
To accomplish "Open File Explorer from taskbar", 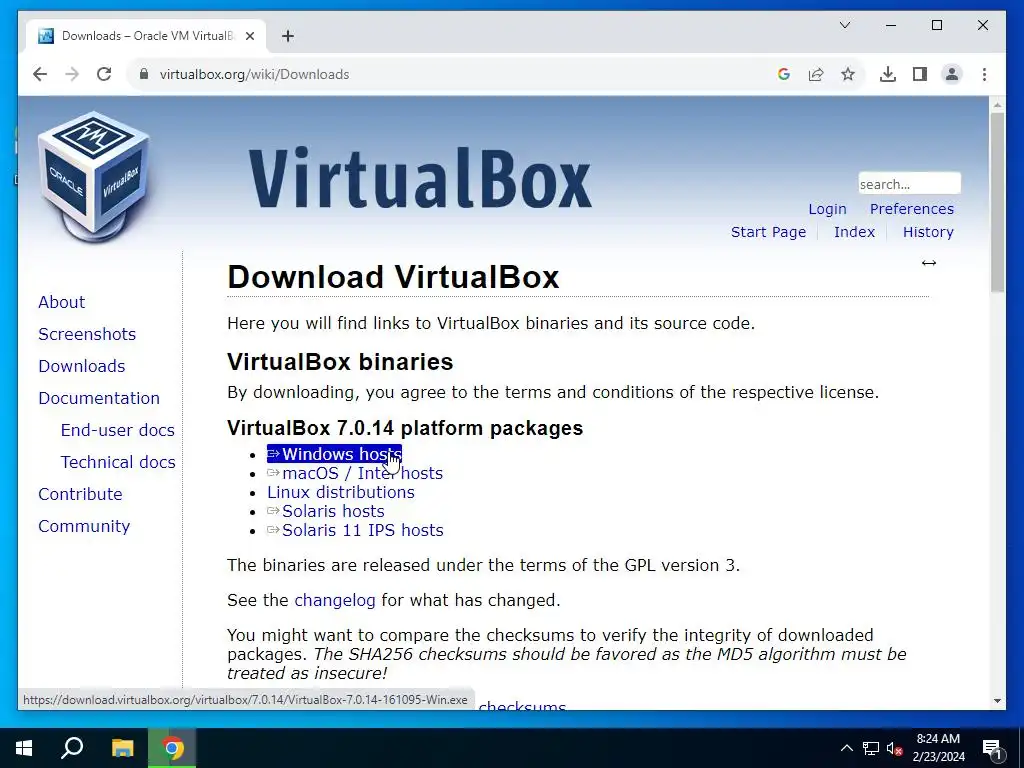I will [x=122, y=748].
